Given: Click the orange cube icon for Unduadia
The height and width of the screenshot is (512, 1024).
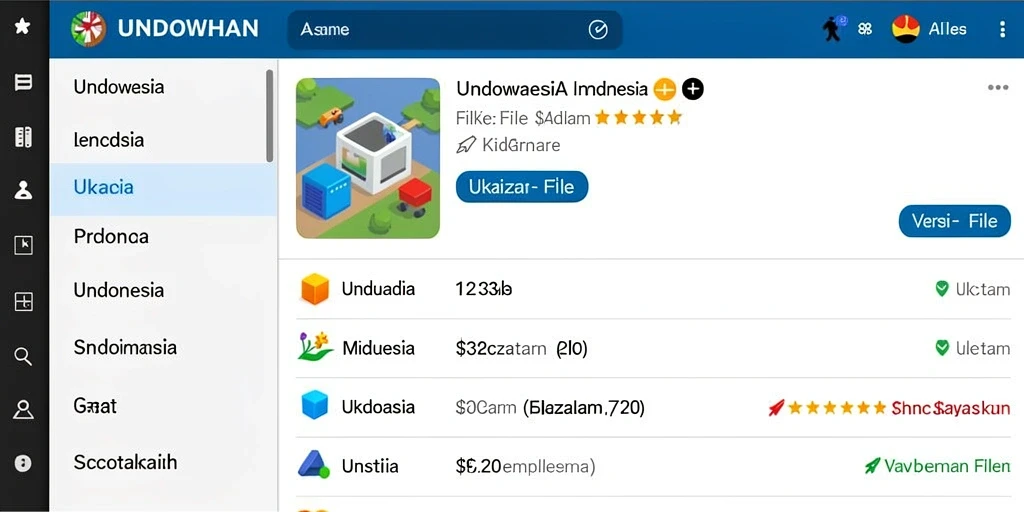Looking at the screenshot, I should click(x=315, y=289).
